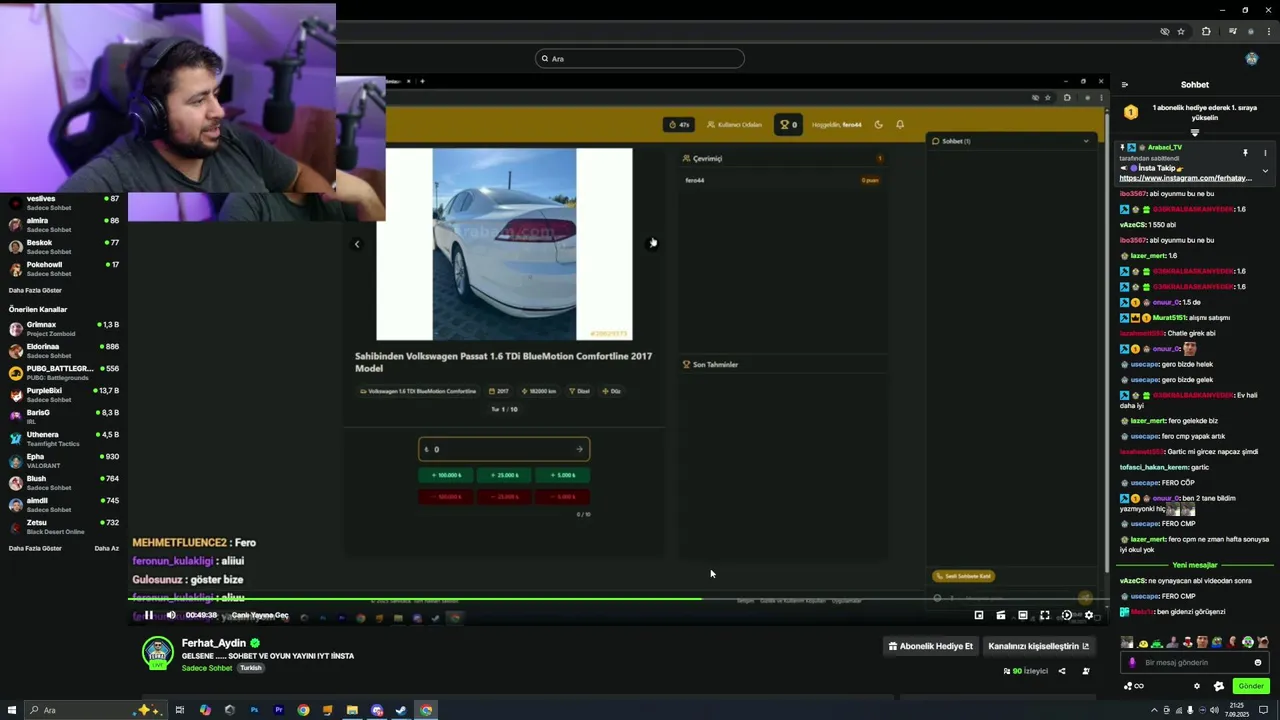Switch player to theater mode
The height and width of the screenshot is (720, 1280).
1023,616
